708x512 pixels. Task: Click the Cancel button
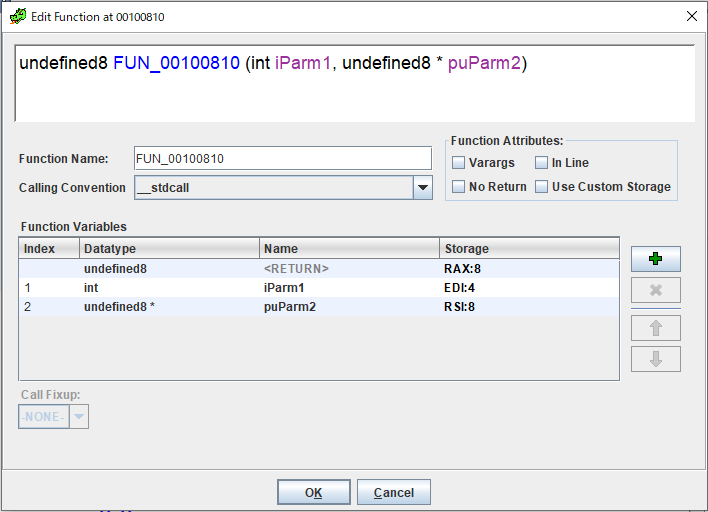tap(394, 492)
